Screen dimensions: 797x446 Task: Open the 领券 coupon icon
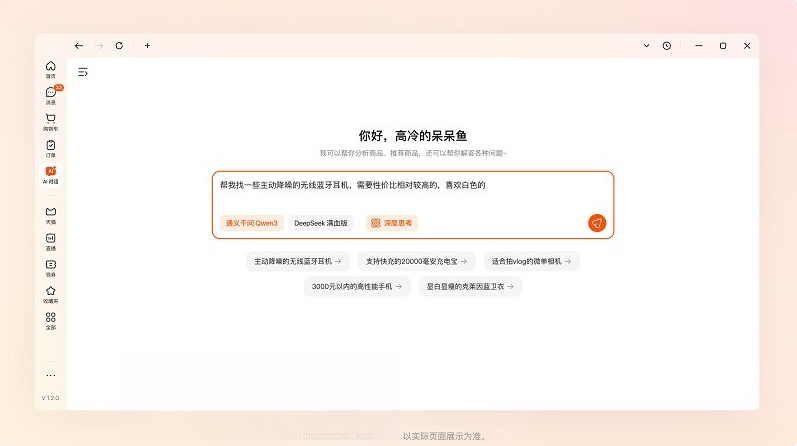50,268
